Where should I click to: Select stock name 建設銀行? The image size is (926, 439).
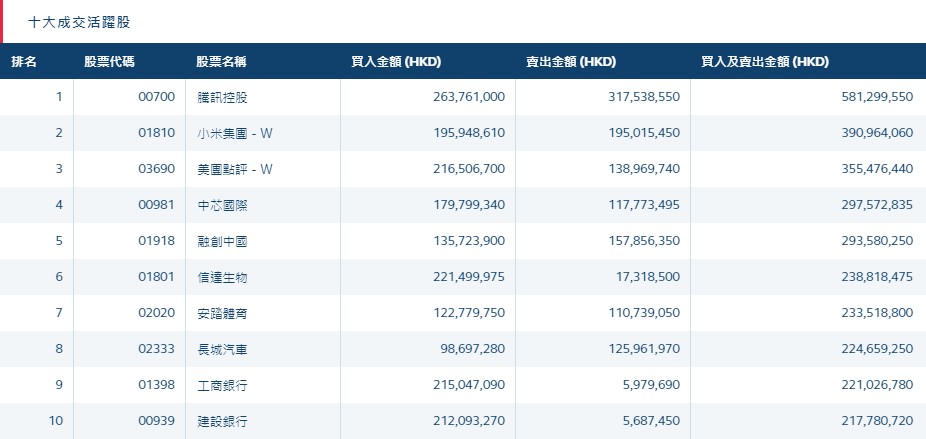point(222,421)
